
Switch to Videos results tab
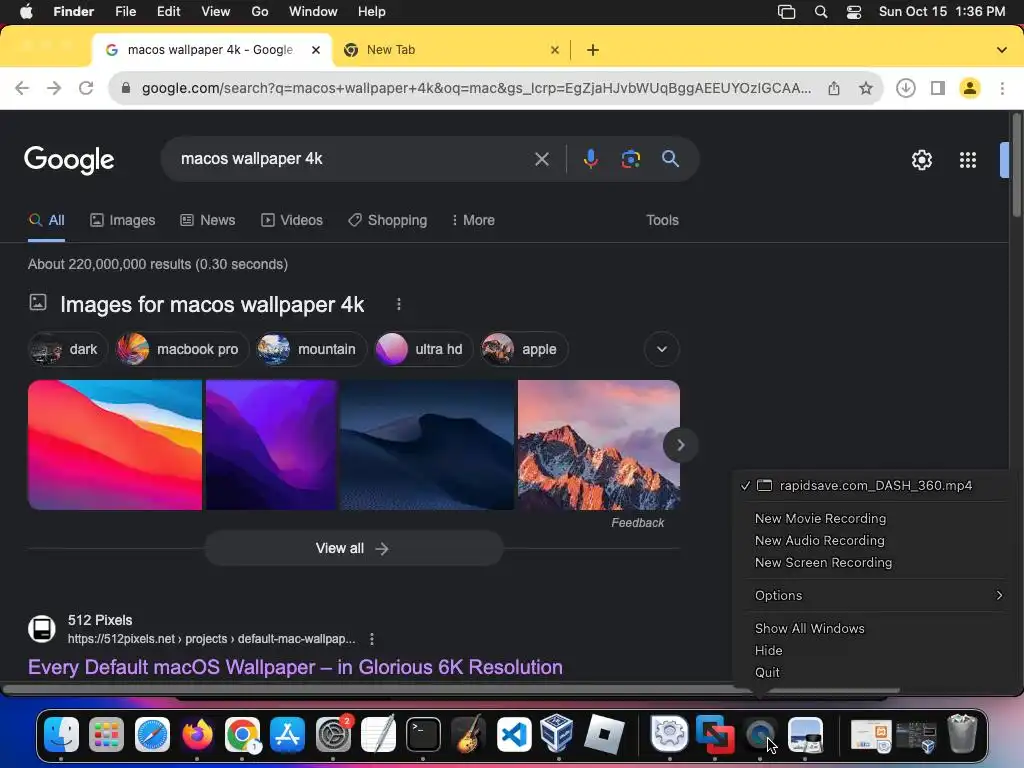(292, 220)
